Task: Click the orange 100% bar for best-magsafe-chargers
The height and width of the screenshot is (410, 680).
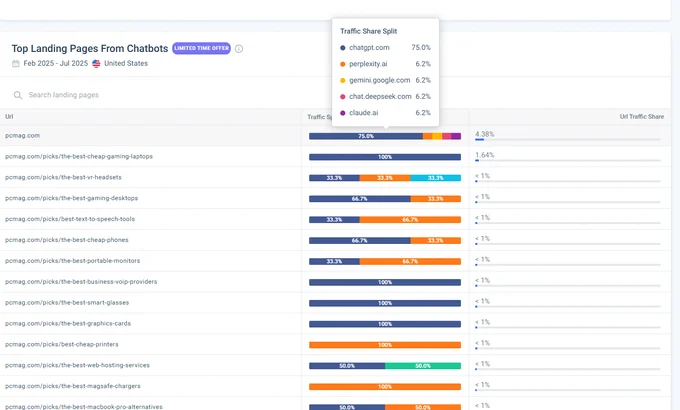Action: tap(385, 387)
